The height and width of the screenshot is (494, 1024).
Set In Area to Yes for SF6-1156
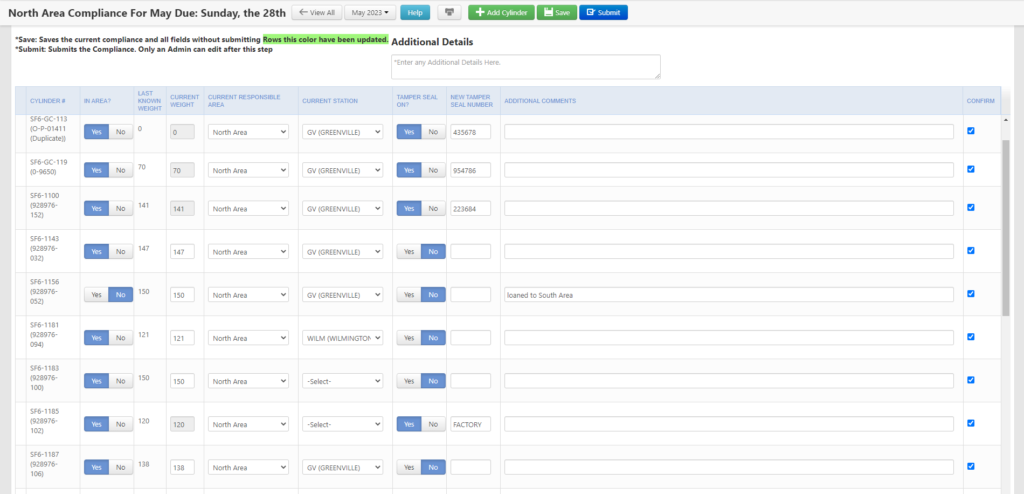pyautogui.click(x=96, y=295)
